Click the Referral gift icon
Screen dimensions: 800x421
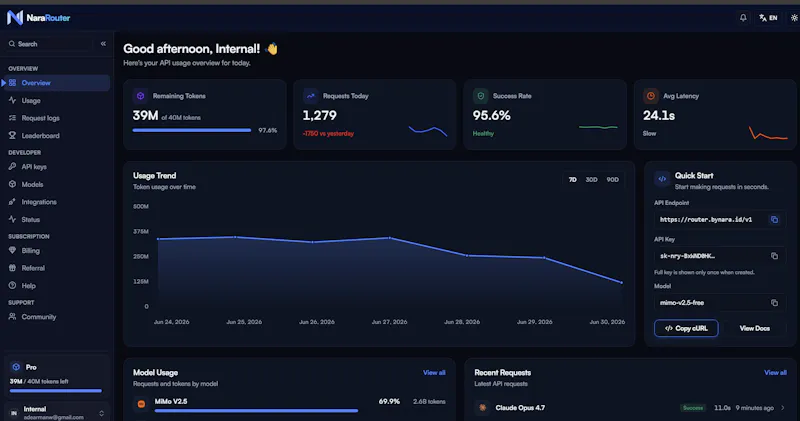(x=12, y=268)
